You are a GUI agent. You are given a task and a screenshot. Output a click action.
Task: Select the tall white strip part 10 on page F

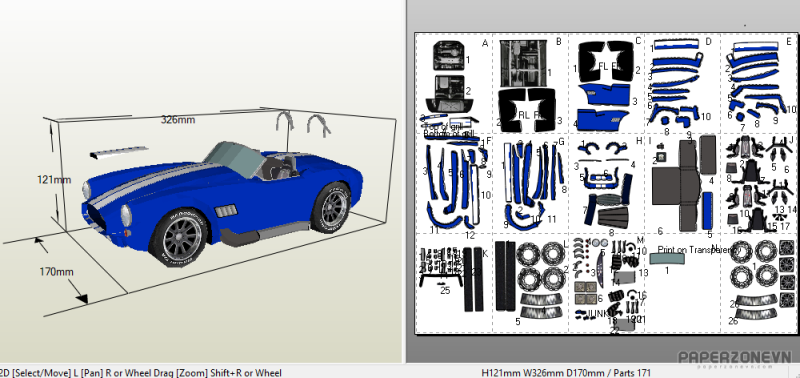[475, 195]
